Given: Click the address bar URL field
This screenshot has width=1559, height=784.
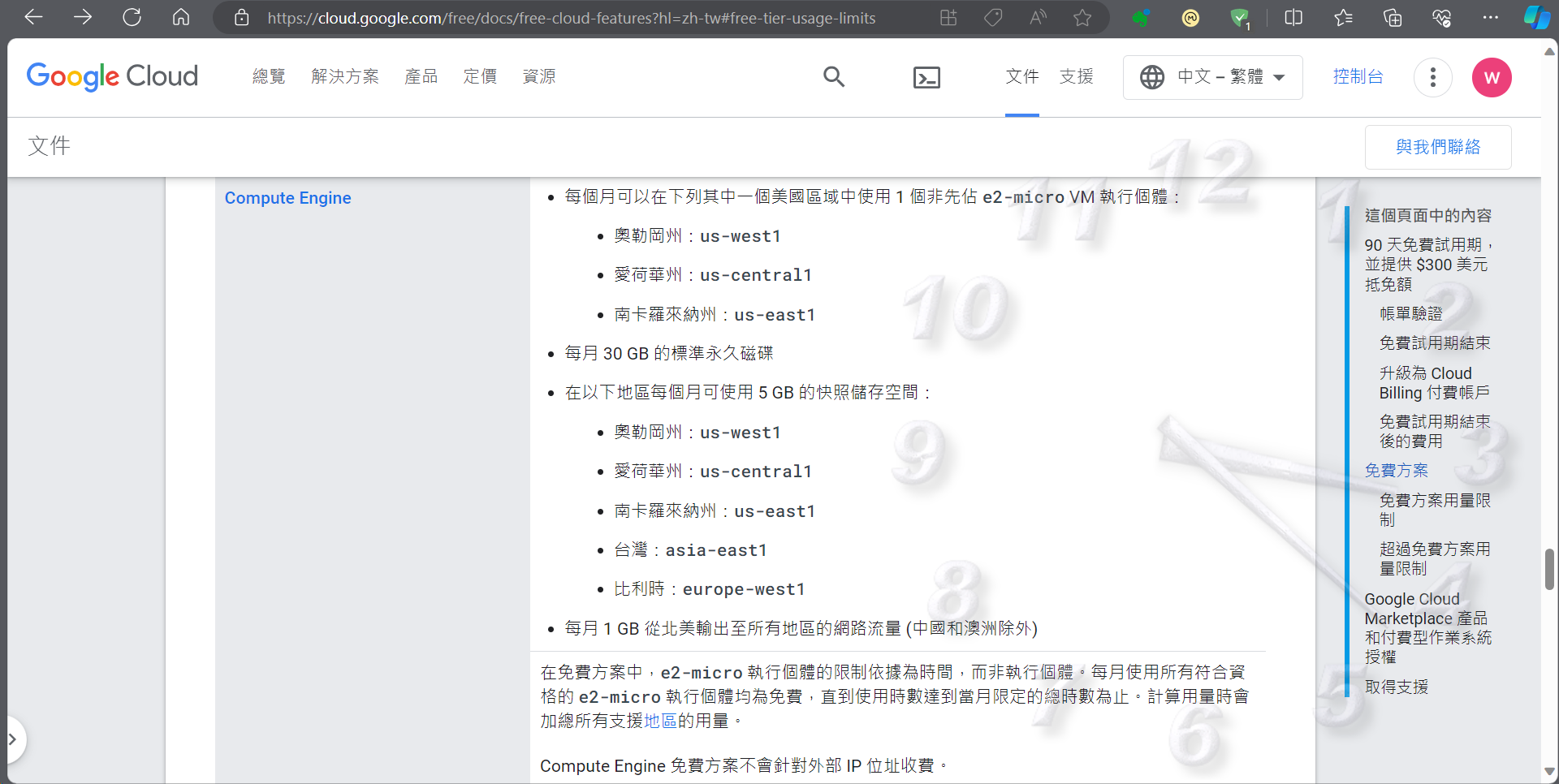Looking at the screenshot, I should pyautogui.click(x=571, y=18).
